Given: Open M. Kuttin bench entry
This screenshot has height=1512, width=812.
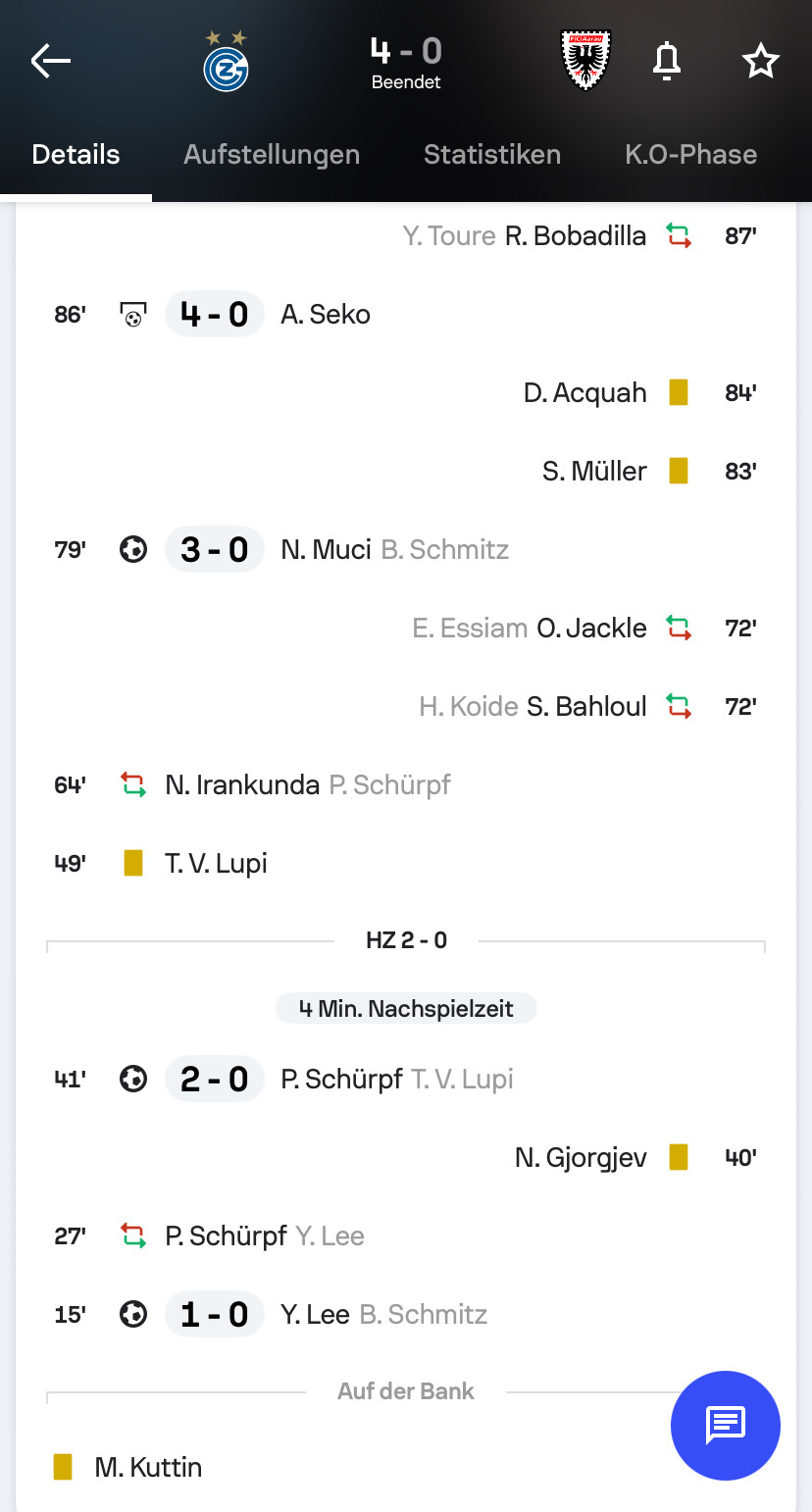Looking at the screenshot, I should click(x=148, y=1467).
